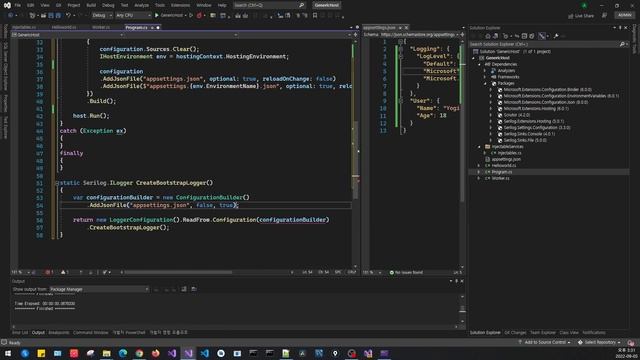Screen dimensions: 640x360
Task: Switch to the Error List tab
Action: coord(20,332)
